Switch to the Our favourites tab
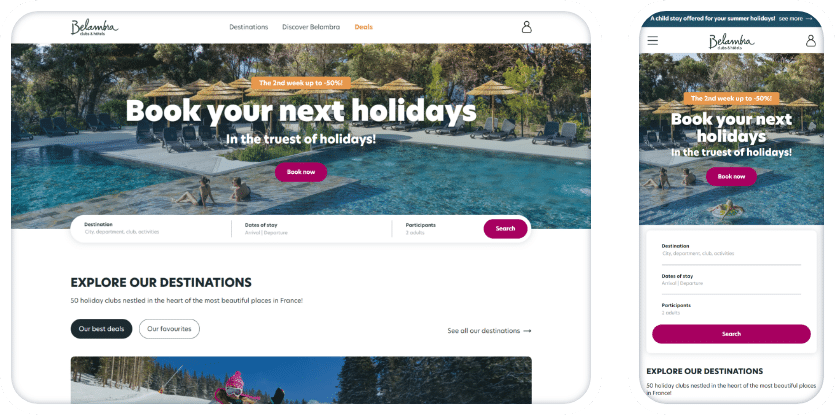 coord(169,329)
